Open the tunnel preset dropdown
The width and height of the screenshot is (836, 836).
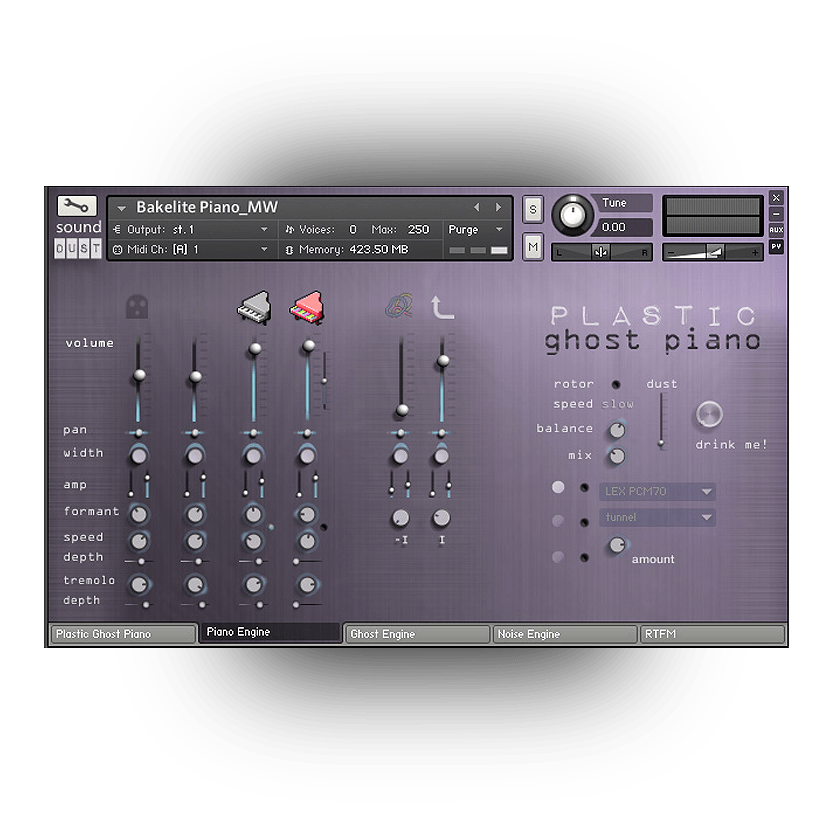tap(657, 518)
